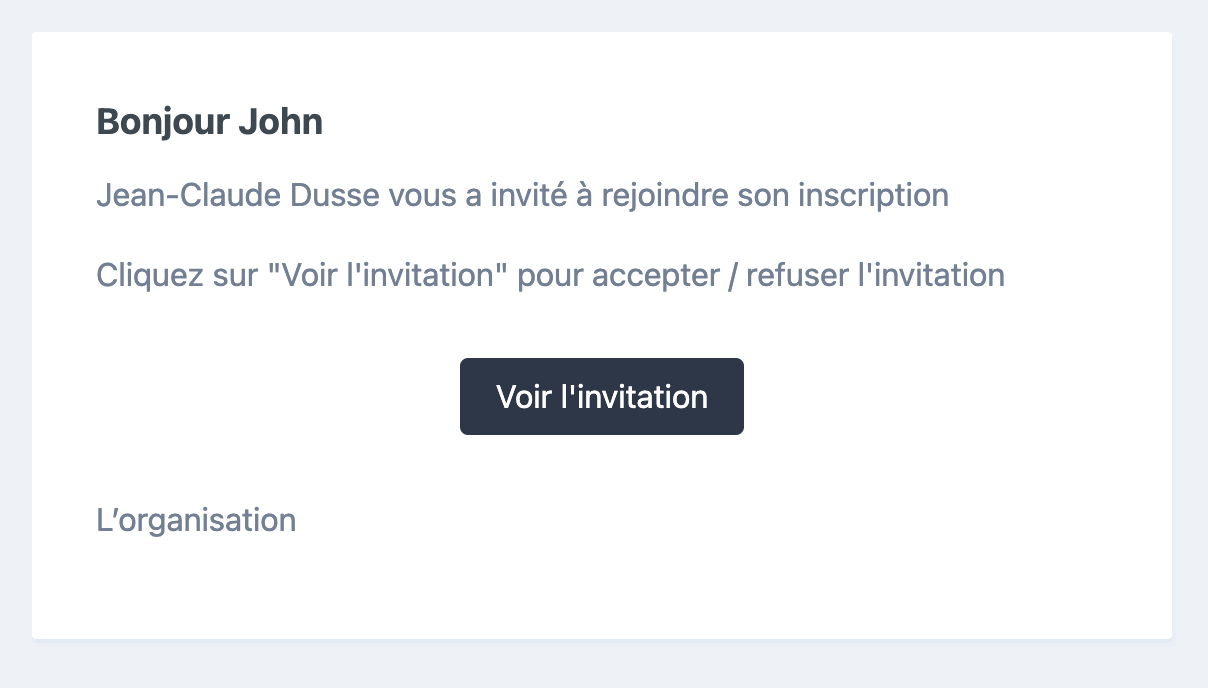Image resolution: width=1208 pixels, height=688 pixels.
Task: Click the "L'organisation" signature text
Action: (196, 520)
